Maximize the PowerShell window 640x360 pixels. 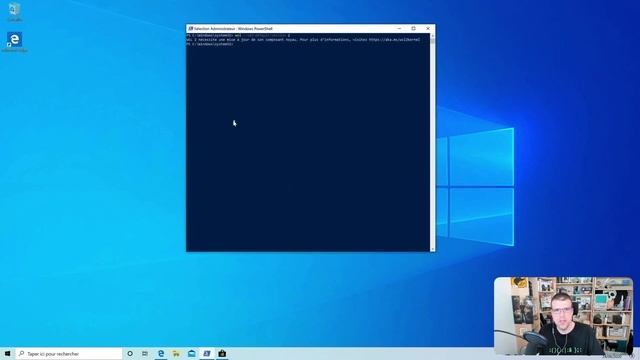pos(413,29)
